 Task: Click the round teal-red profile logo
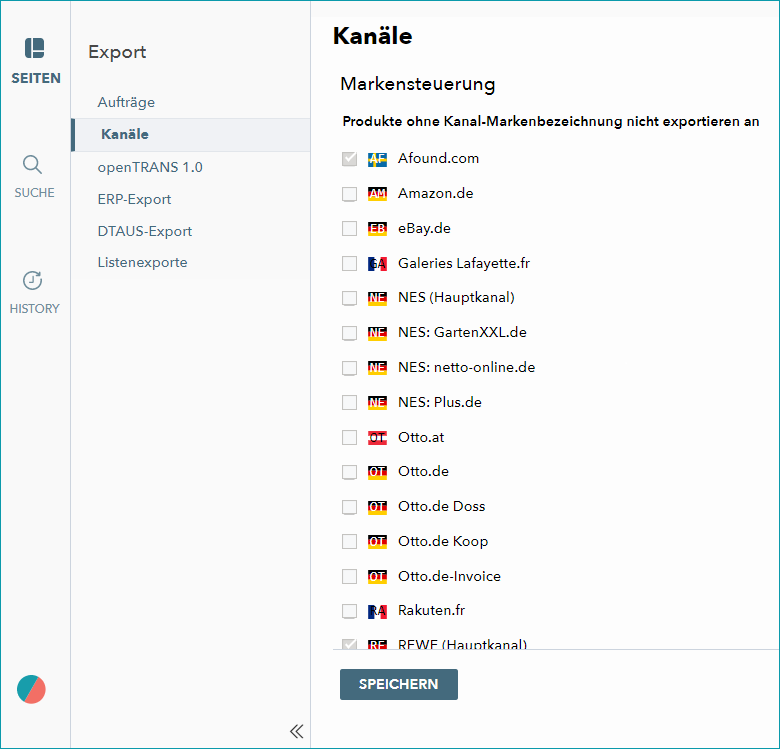(x=31, y=689)
